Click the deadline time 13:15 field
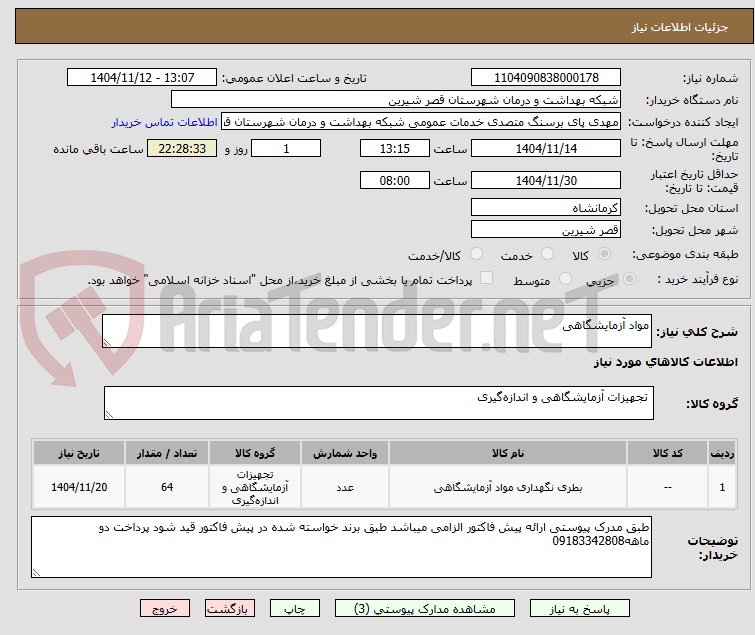Image resolution: width=755 pixels, height=635 pixels. point(394,148)
